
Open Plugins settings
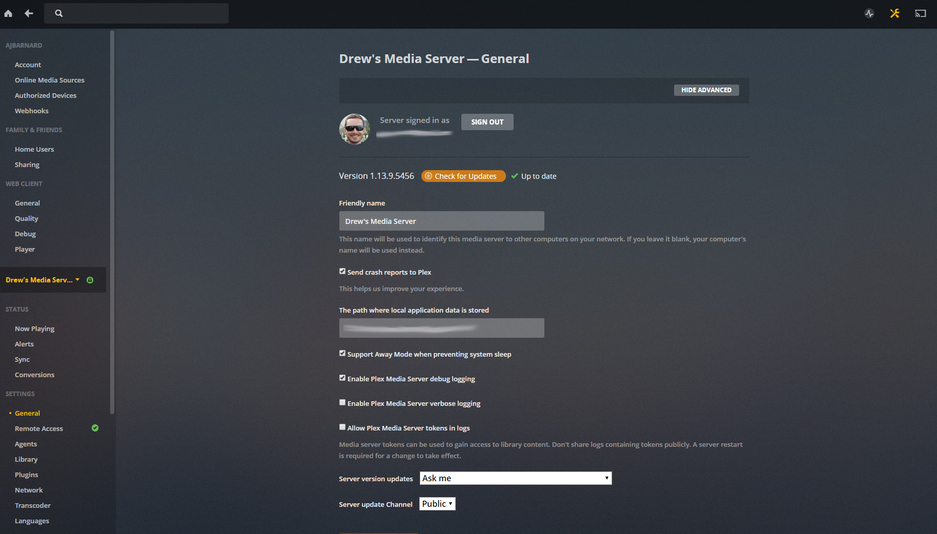(x=26, y=475)
